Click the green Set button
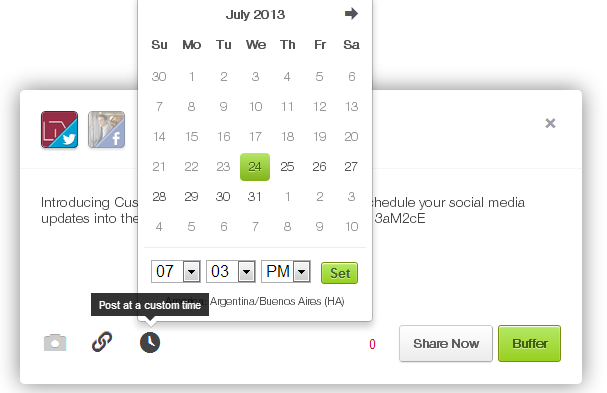This screenshot has width=607, height=393. click(340, 273)
